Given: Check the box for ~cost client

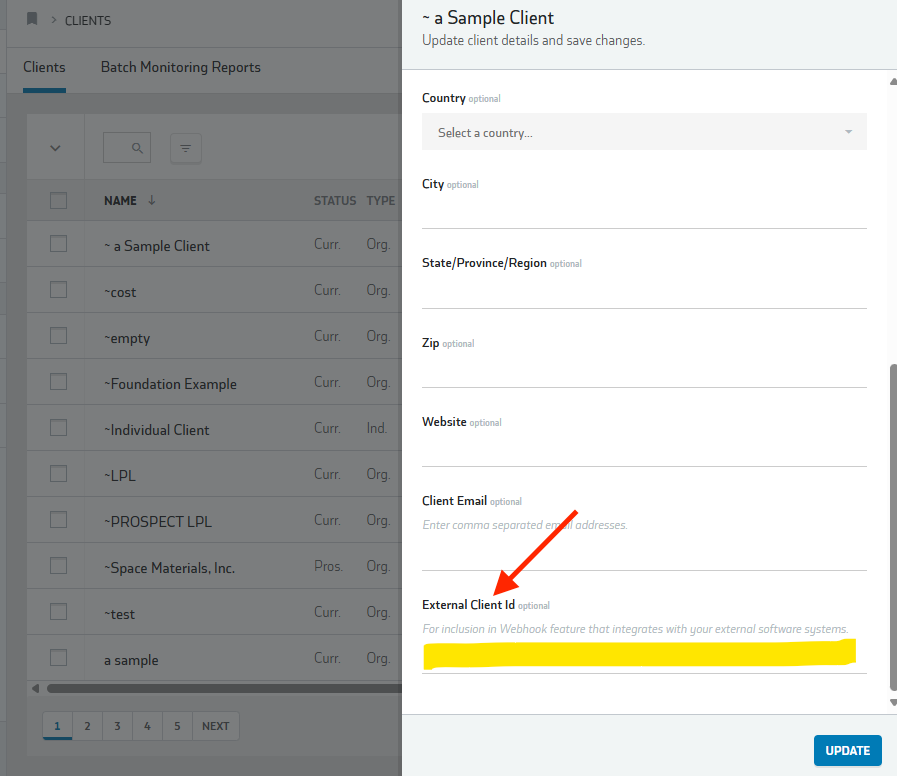Looking at the screenshot, I should 58,290.
